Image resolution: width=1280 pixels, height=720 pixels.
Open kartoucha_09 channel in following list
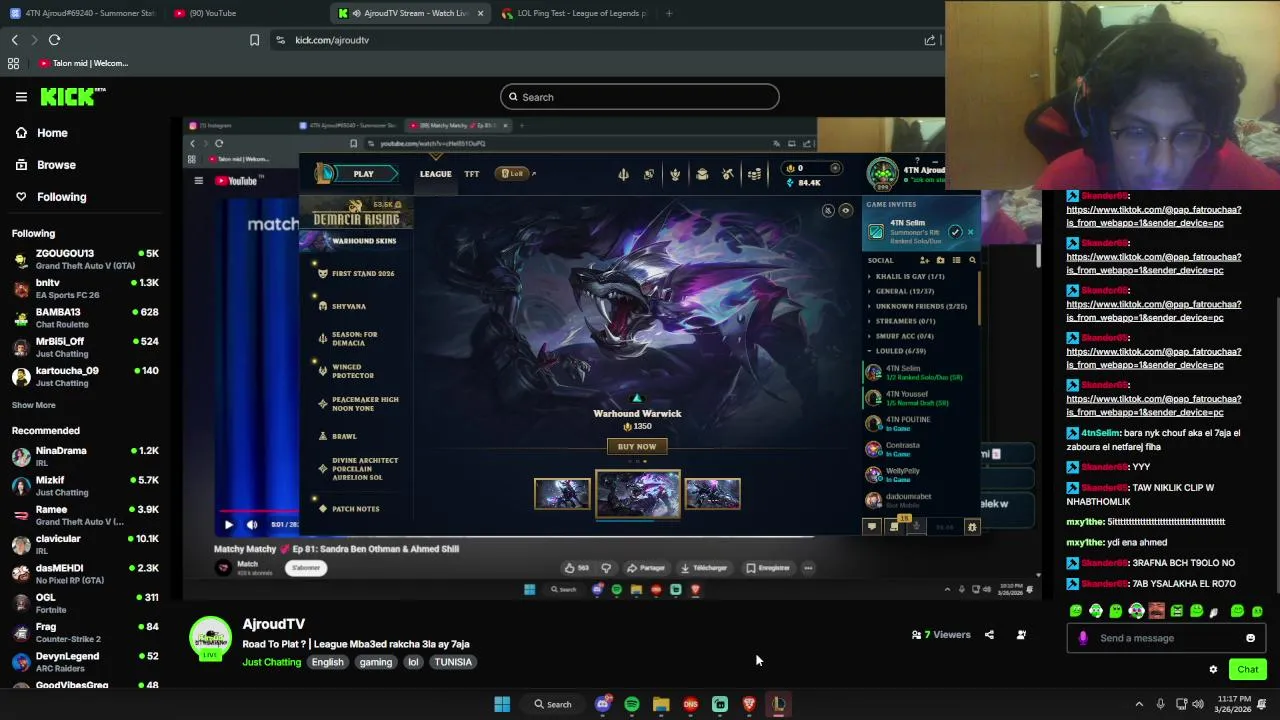click(85, 376)
